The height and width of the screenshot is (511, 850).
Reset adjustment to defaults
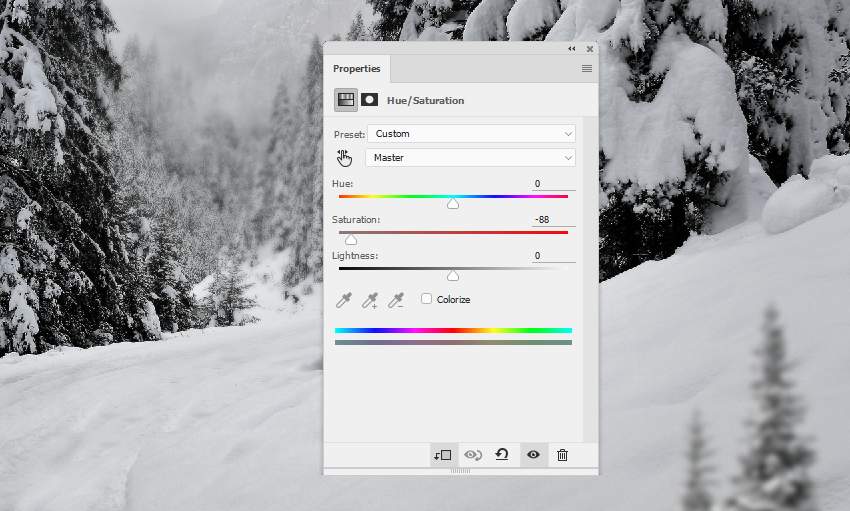coord(502,455)
